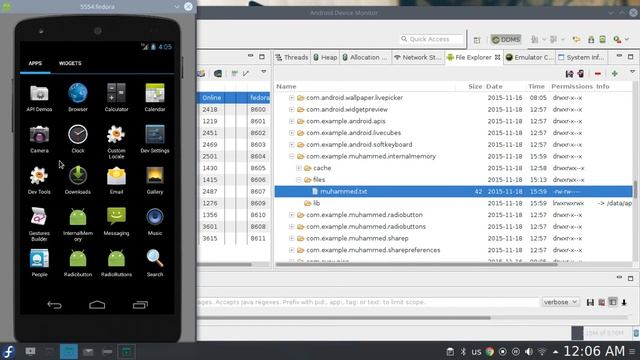640x360 pixels.
Task: Expand com.example.muhammed.radiobutton folder
Action: coord(291,215)
